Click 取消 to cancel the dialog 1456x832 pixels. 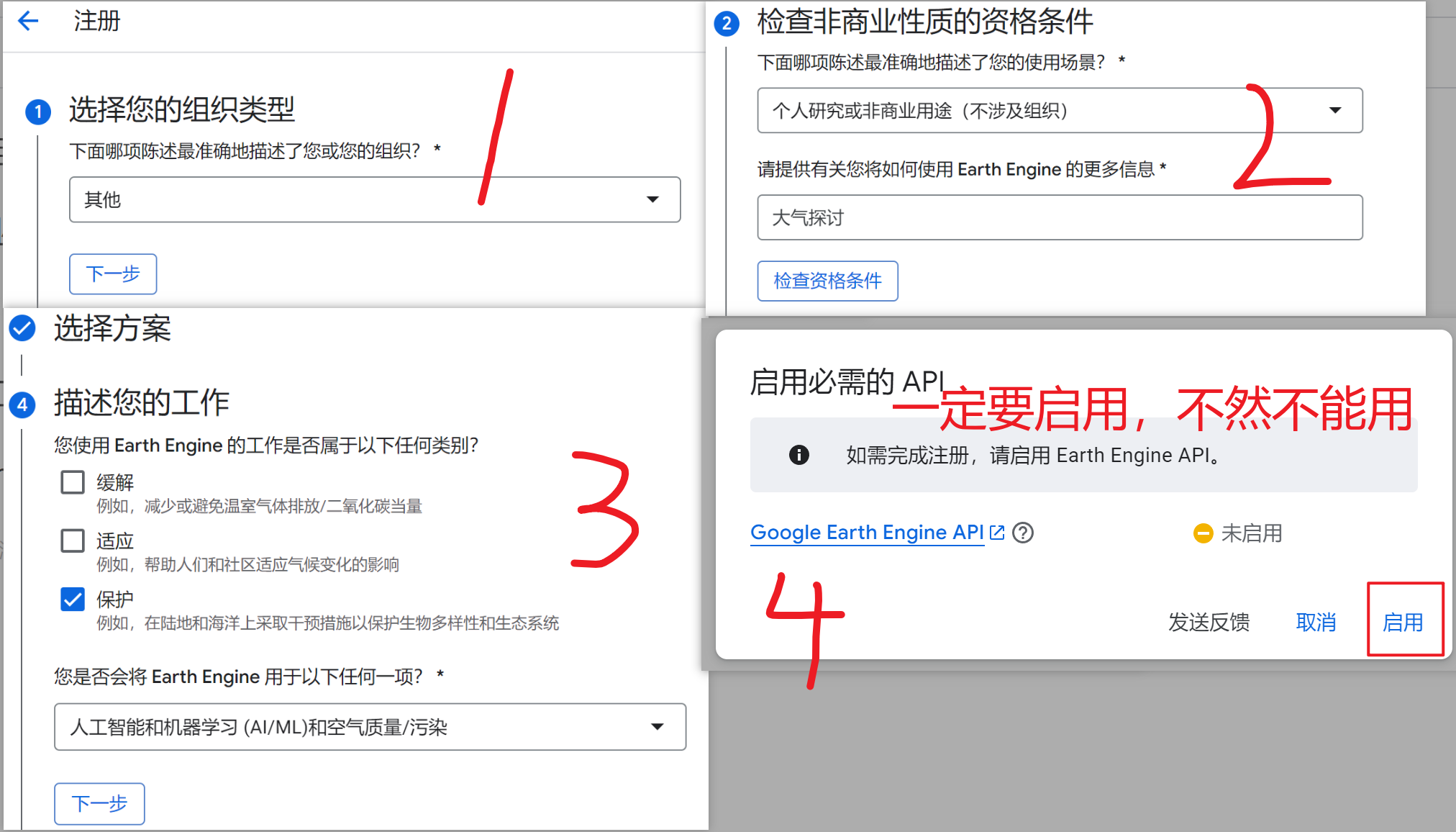pos(1315,622)
